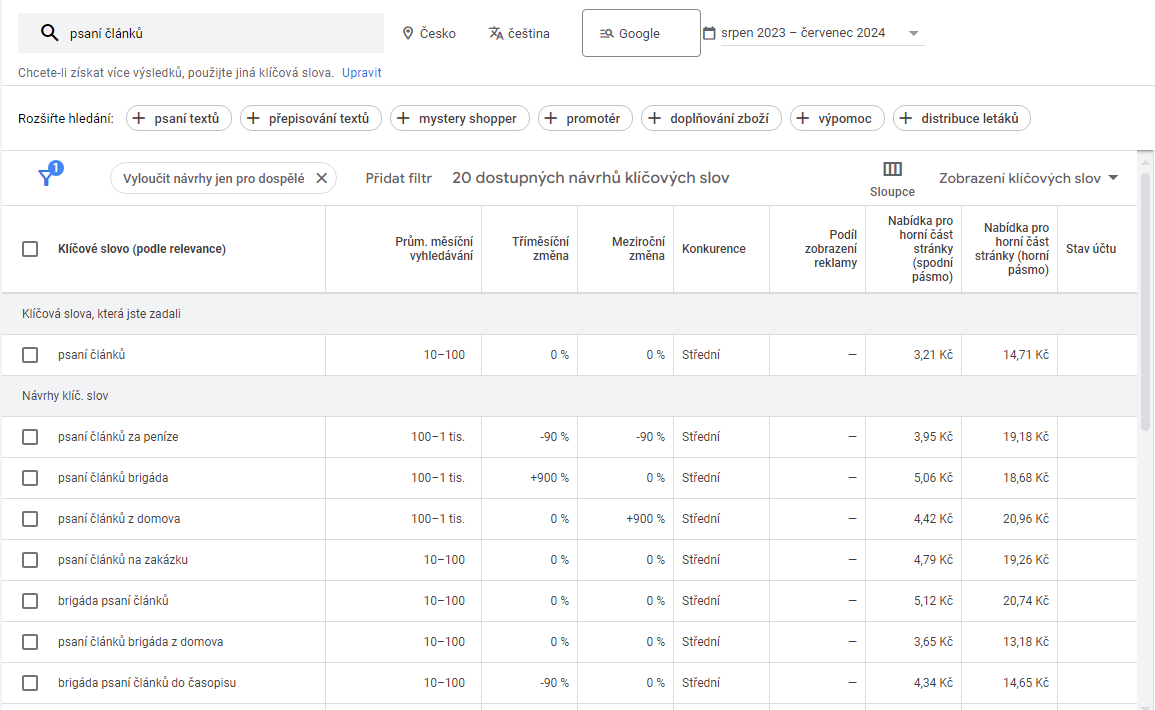Click the calendar icon before date range
Screen dimensions: 1155x710
click(x=709, y=33)
